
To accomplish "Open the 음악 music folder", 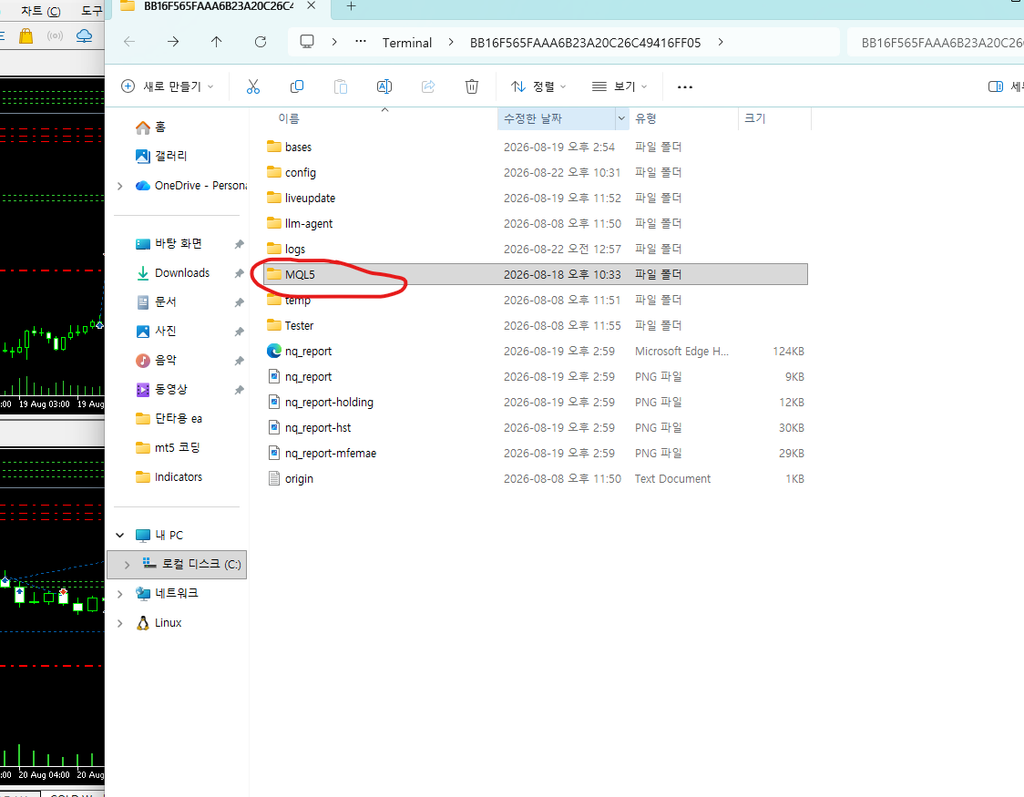I will 156,360.
